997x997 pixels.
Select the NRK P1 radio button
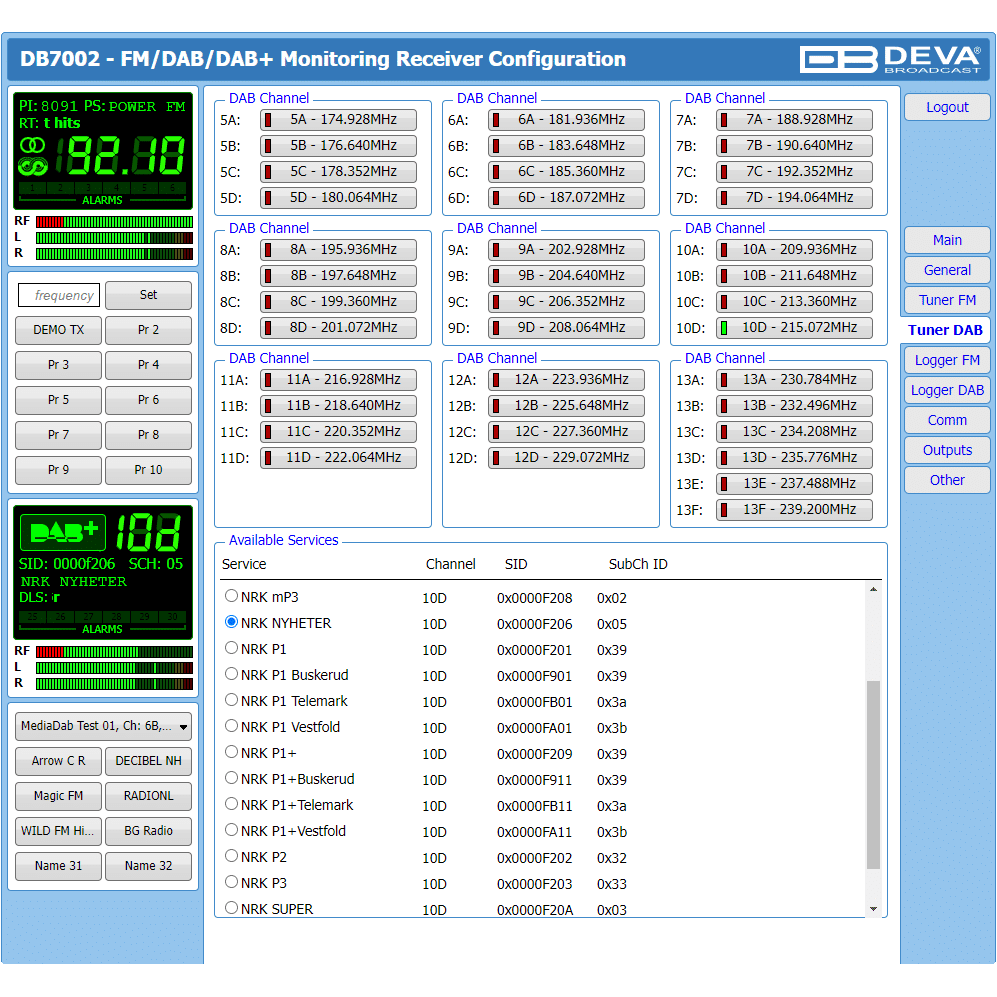pos(232,648)
